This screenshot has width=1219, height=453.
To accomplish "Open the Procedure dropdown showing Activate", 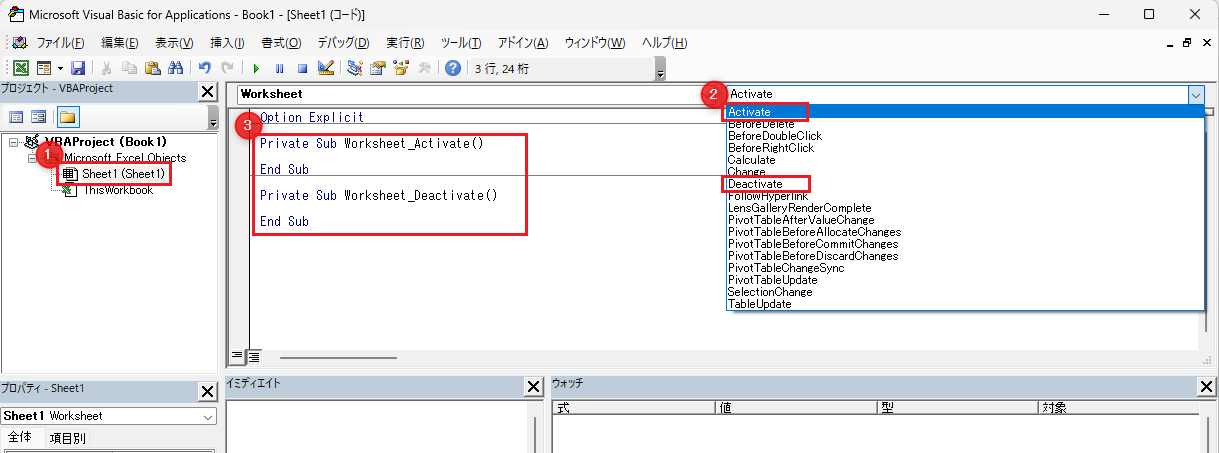I will click(x=1196, y=94).
